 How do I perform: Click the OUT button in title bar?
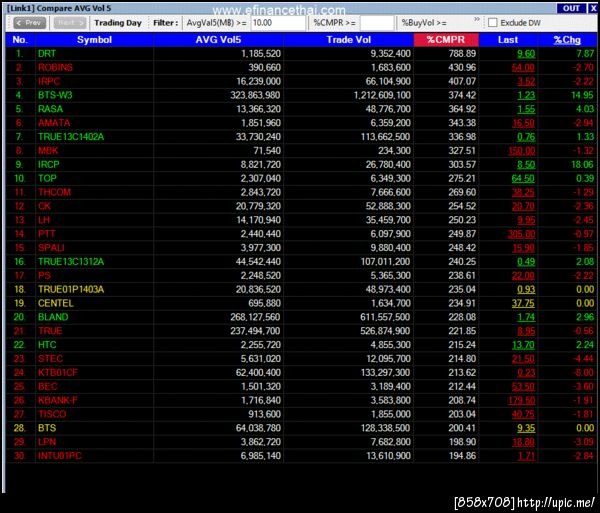click(x=571, y=8)
